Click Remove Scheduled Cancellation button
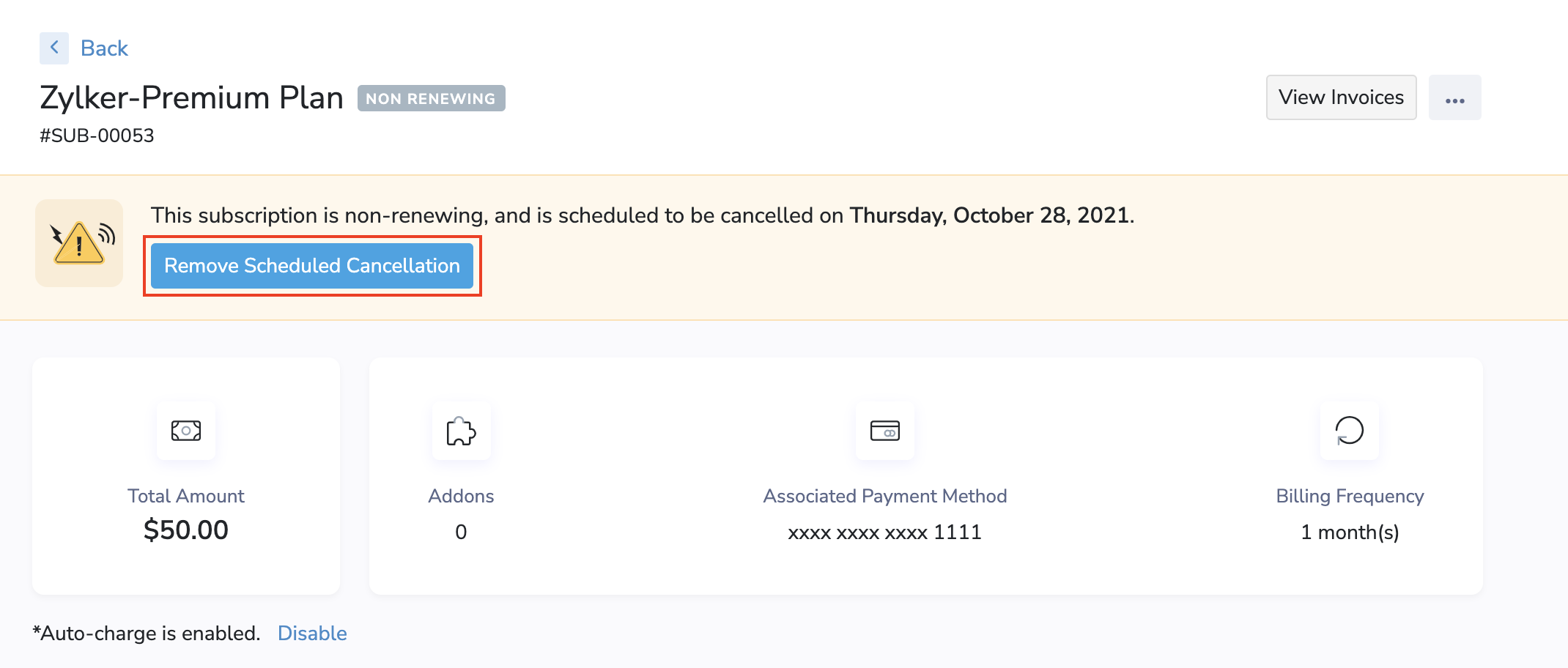 coord(312,266)
